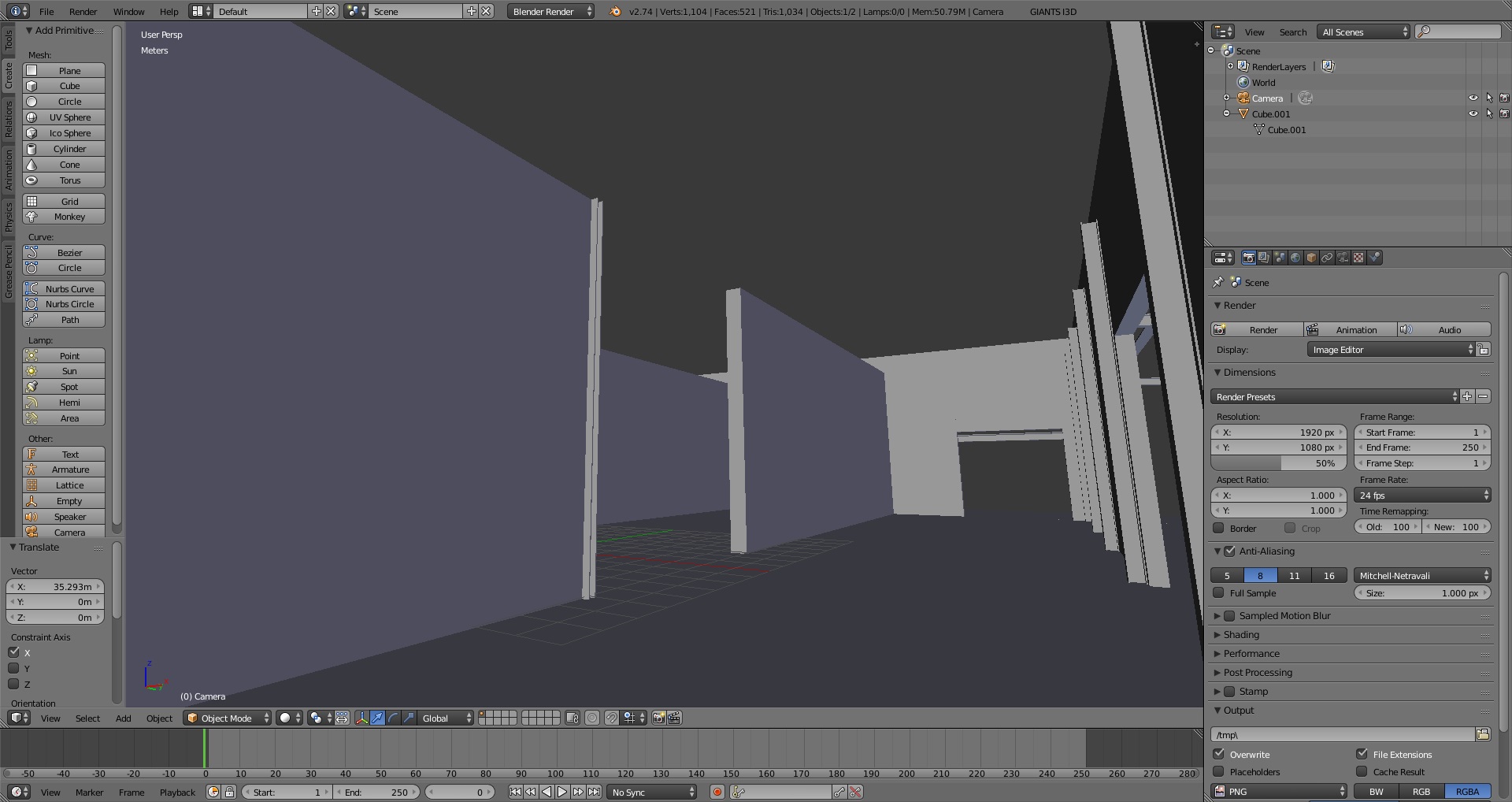Toggle proportional editing circle icon in viewport header
1512x802 pixels.
click(x=592, y=718)
